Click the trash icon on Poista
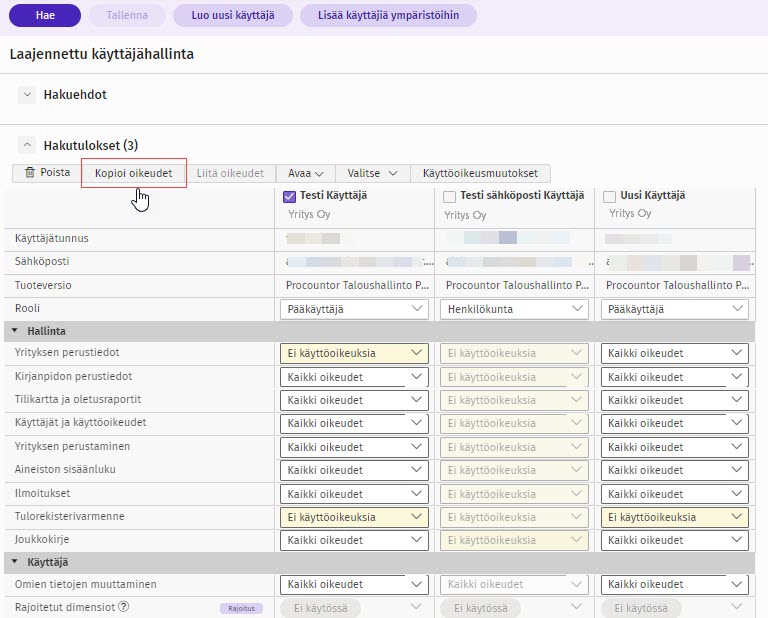Image resolution: width=768 pixels, height=618 pixels. tap(30, 172)
